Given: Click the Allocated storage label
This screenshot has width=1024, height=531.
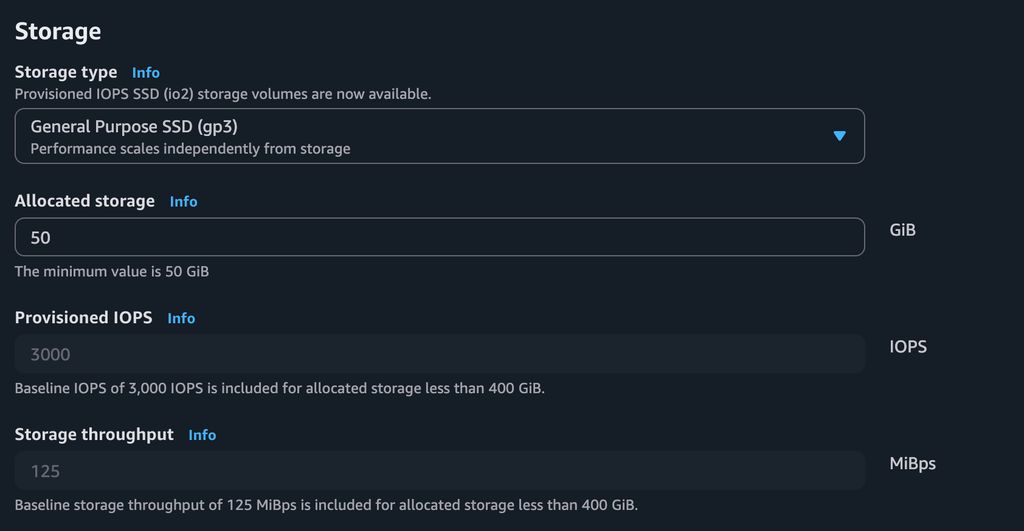Looking at the screenshot, I should 85,201.
